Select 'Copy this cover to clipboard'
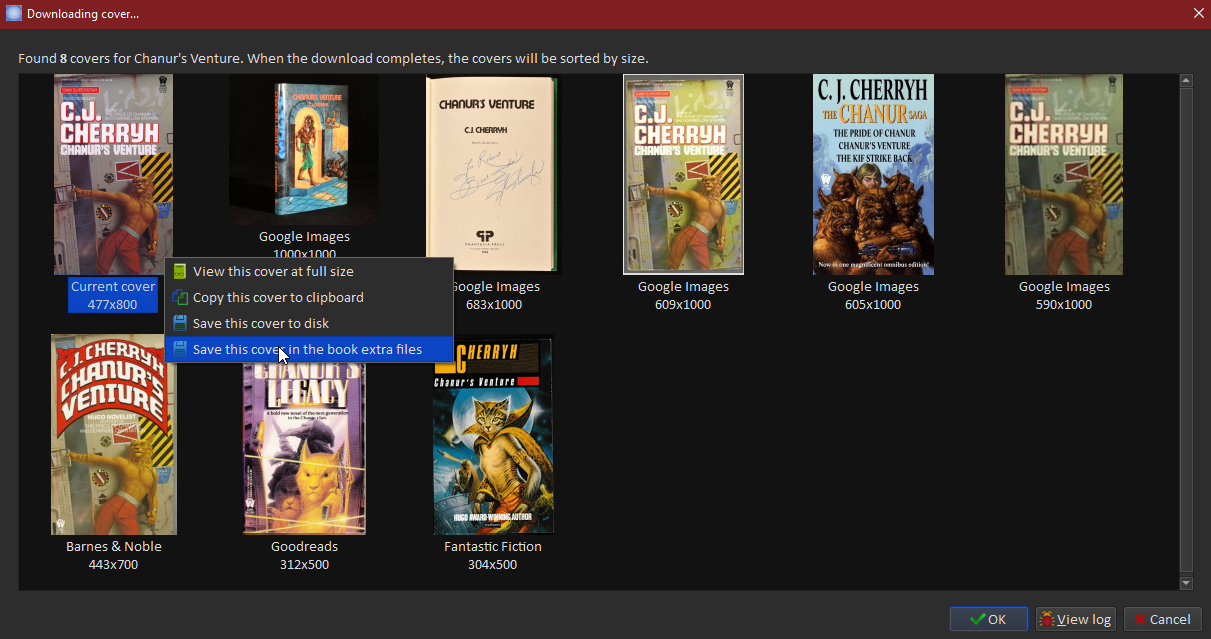Image resolution: width=1211 pixels, height=639 pixels. pos(308,297)
